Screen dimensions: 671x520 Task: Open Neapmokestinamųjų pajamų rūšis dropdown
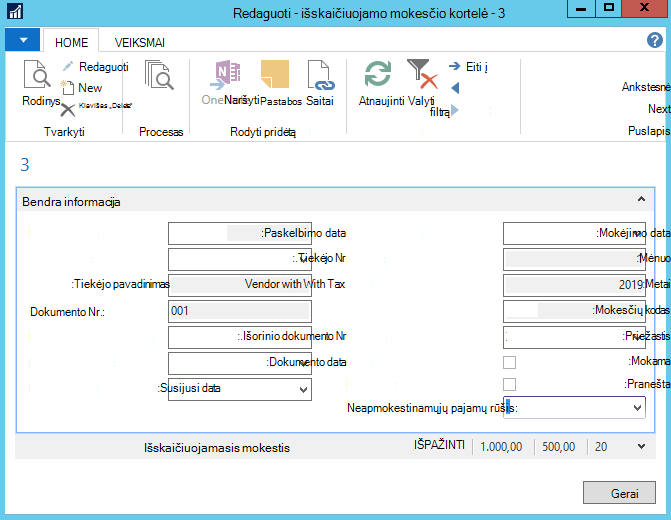[x=637, y=408]
